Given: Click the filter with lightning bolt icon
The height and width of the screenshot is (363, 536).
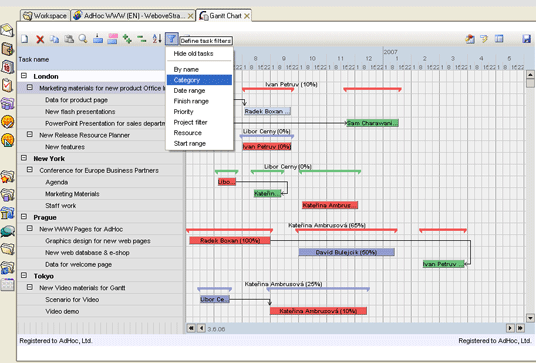Looking at the screenshot, I should (x=484, y=39).
